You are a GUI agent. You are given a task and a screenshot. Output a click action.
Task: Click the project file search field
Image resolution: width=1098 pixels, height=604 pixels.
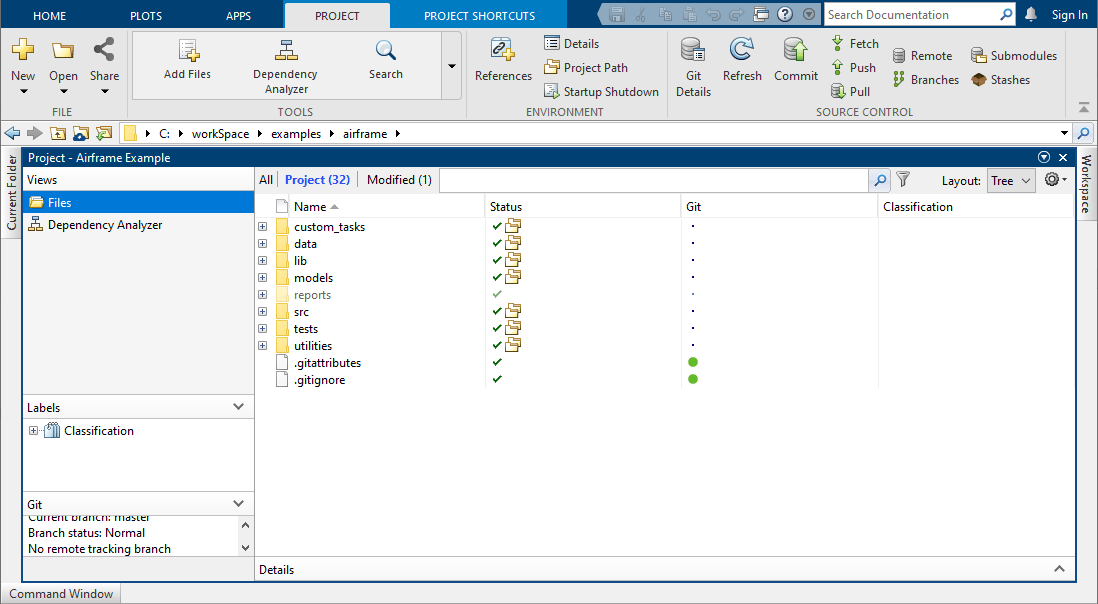654,180
